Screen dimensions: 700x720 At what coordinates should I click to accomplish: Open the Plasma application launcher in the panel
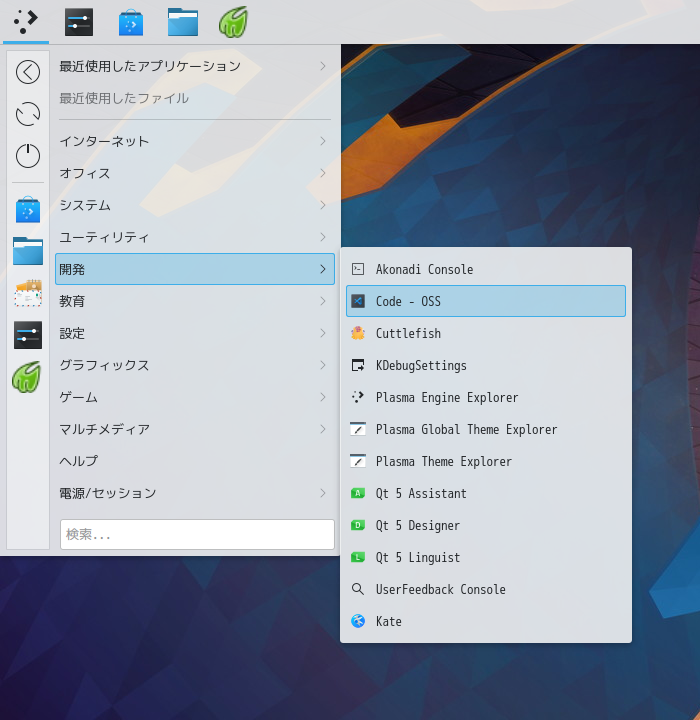(26, 22)
